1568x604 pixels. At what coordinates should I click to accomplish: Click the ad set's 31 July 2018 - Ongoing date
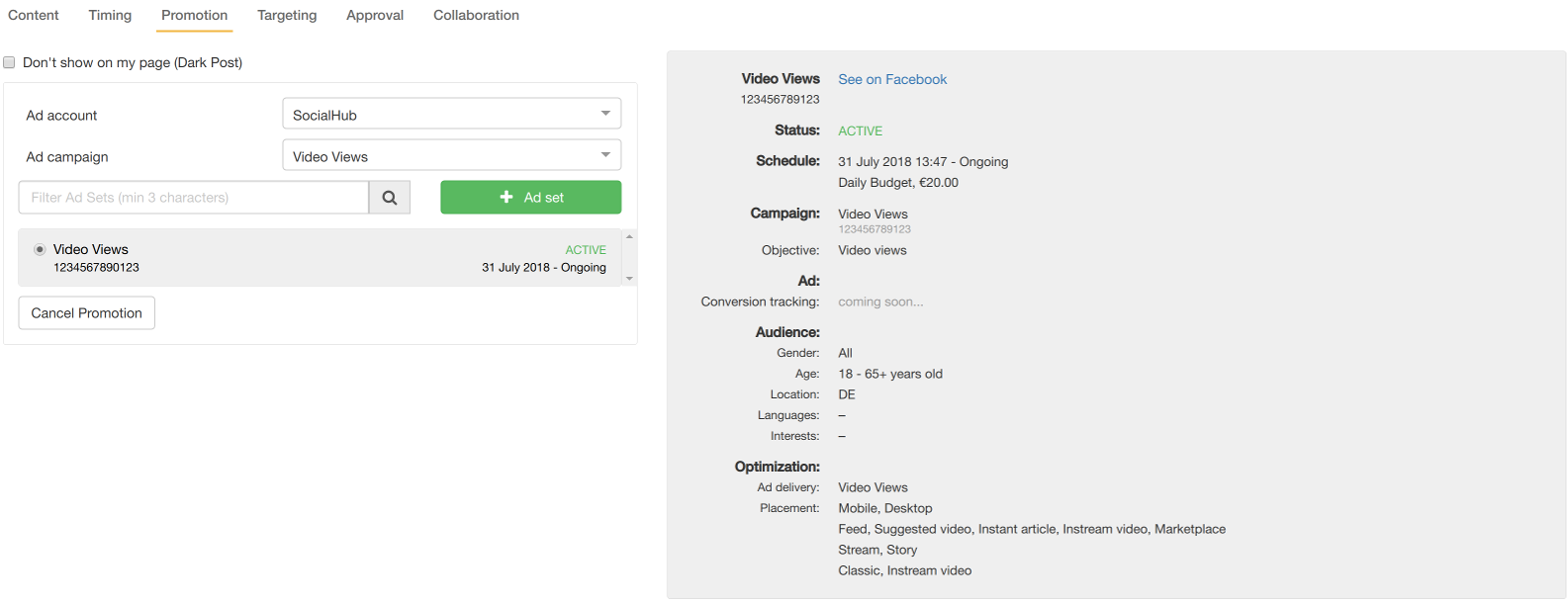point(543,268)
